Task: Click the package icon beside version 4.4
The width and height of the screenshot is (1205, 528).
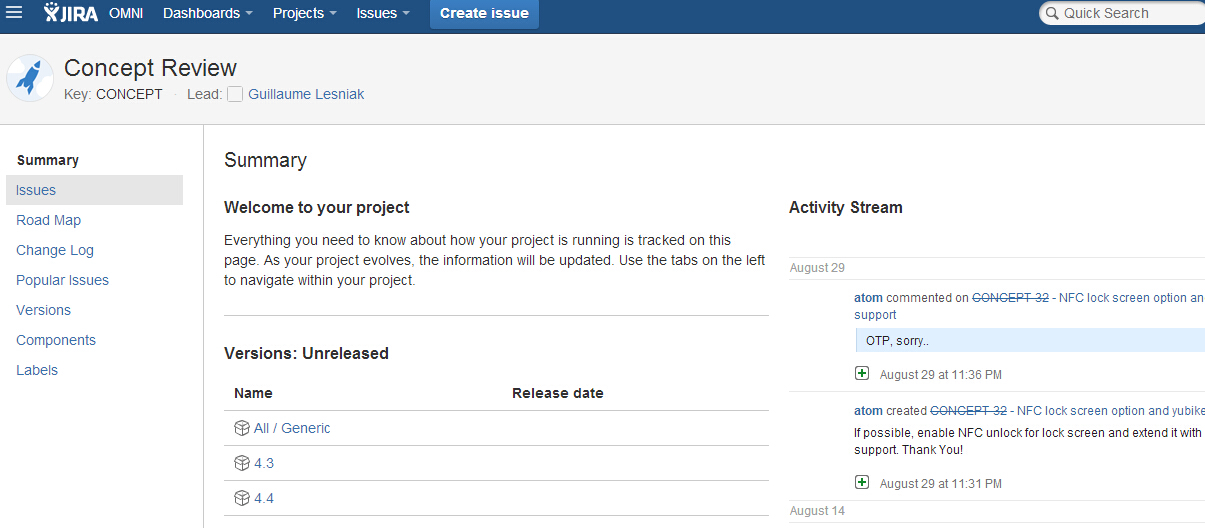Action: click(x=241, y=498)
